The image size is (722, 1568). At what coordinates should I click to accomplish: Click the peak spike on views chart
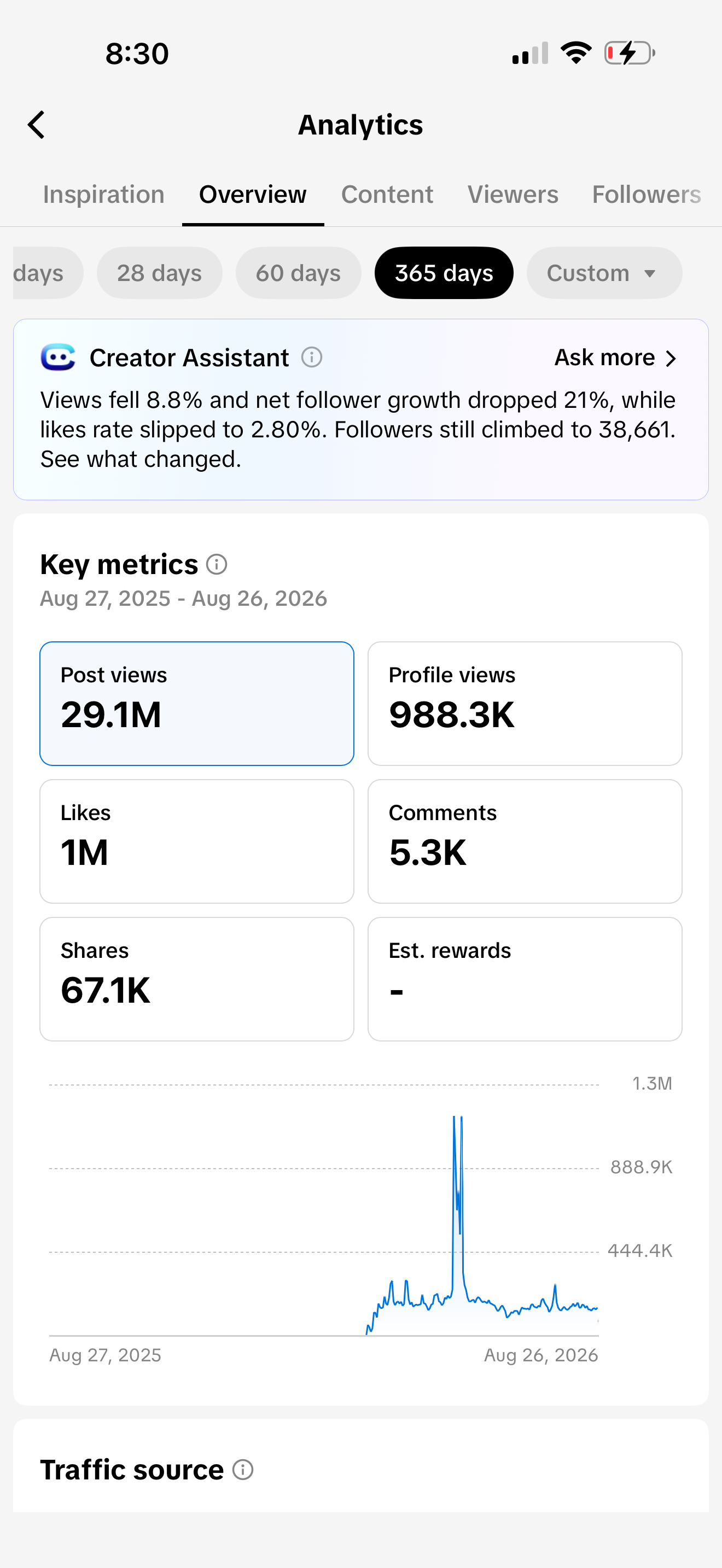coord(454,1119)
